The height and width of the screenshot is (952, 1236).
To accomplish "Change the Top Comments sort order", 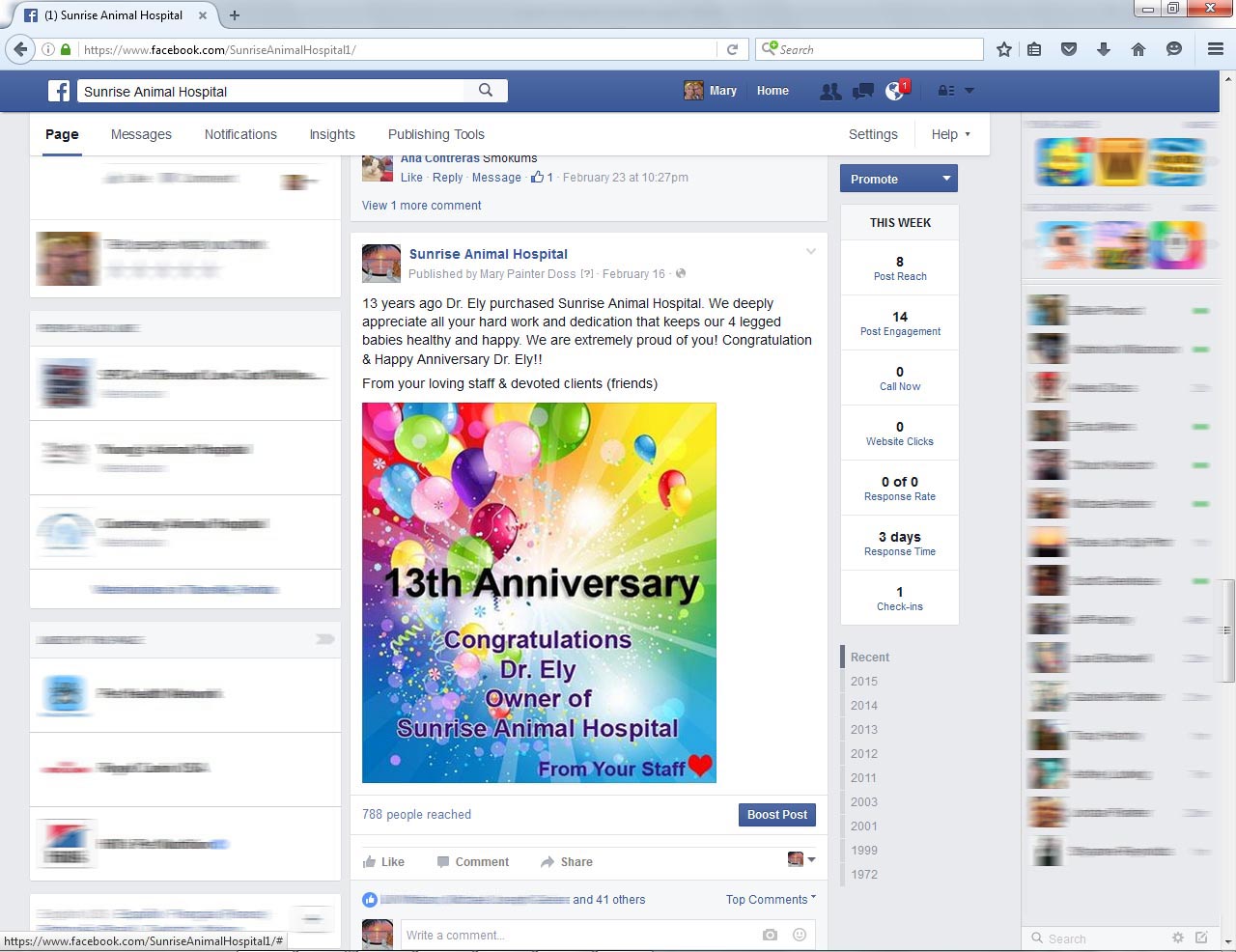I will coord(771,899).
